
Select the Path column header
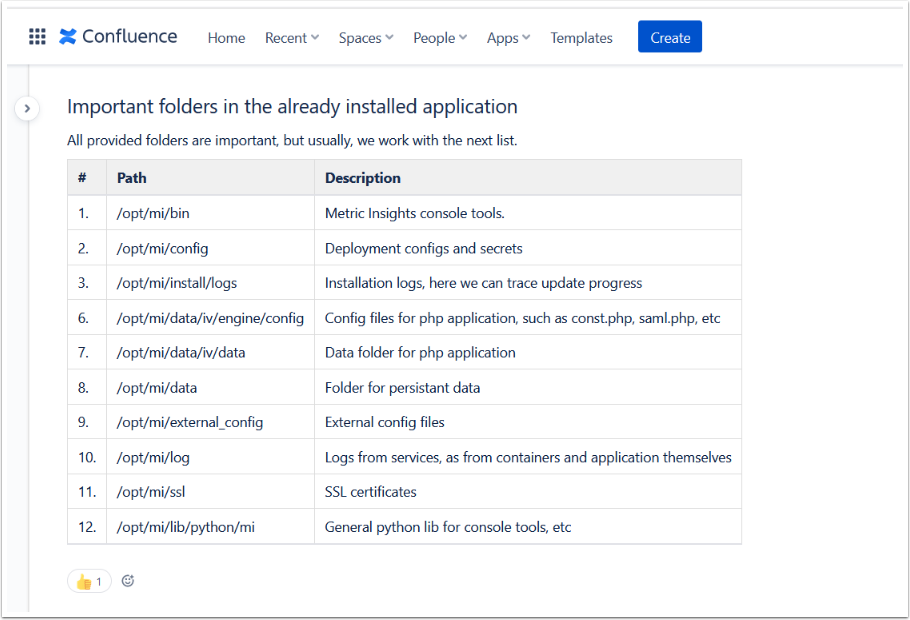pos(132,178)
